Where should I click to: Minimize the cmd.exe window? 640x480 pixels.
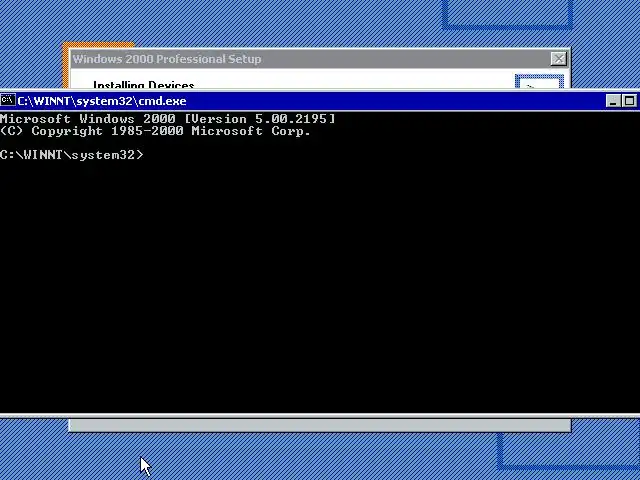(613, 101)
